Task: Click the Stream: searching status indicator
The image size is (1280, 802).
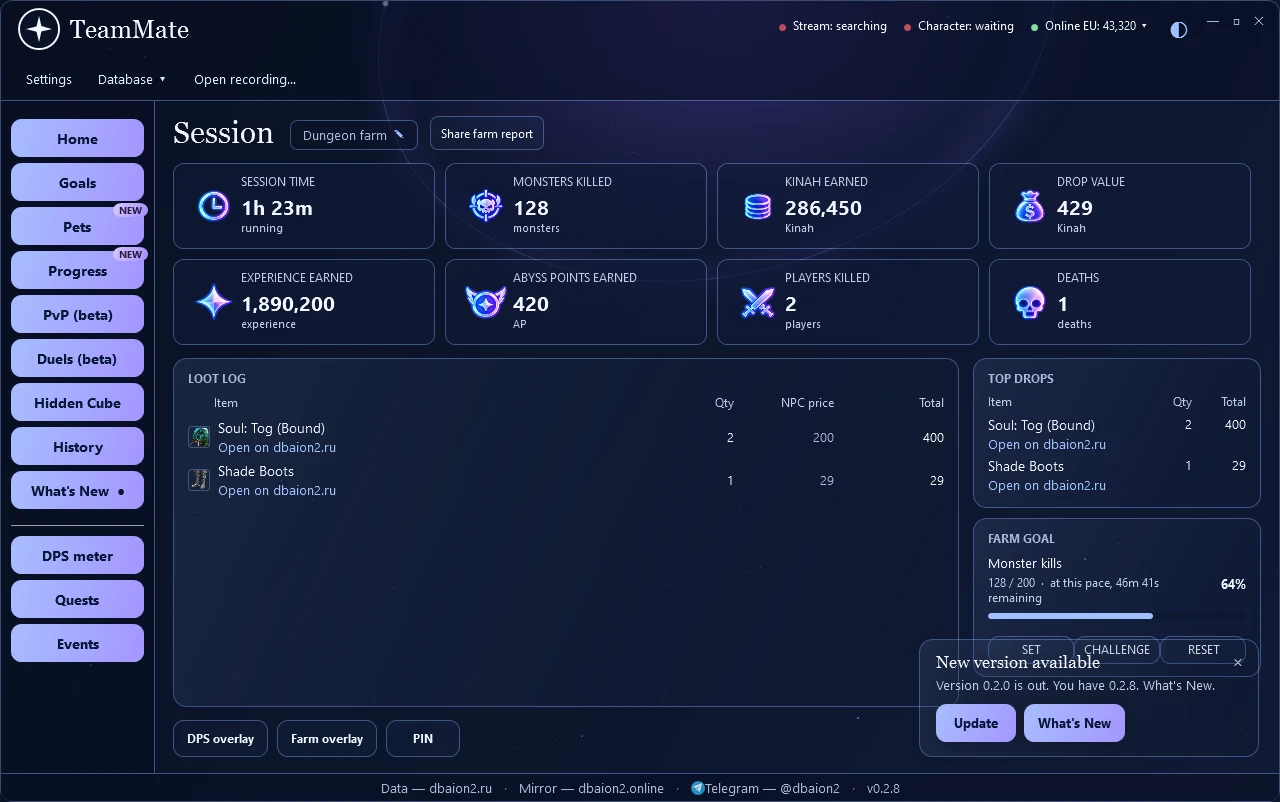Action: (833, 26)
